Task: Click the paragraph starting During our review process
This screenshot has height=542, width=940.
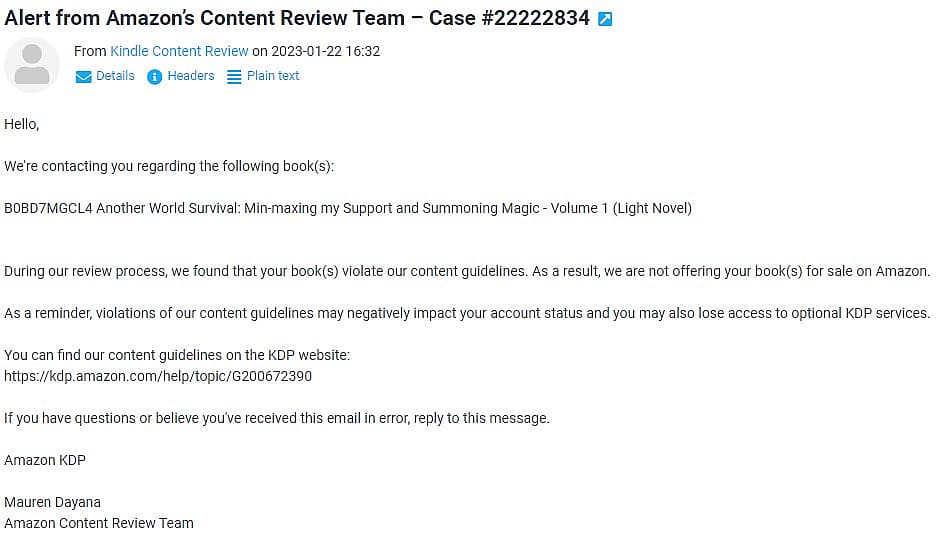Action: click(467, 271)
